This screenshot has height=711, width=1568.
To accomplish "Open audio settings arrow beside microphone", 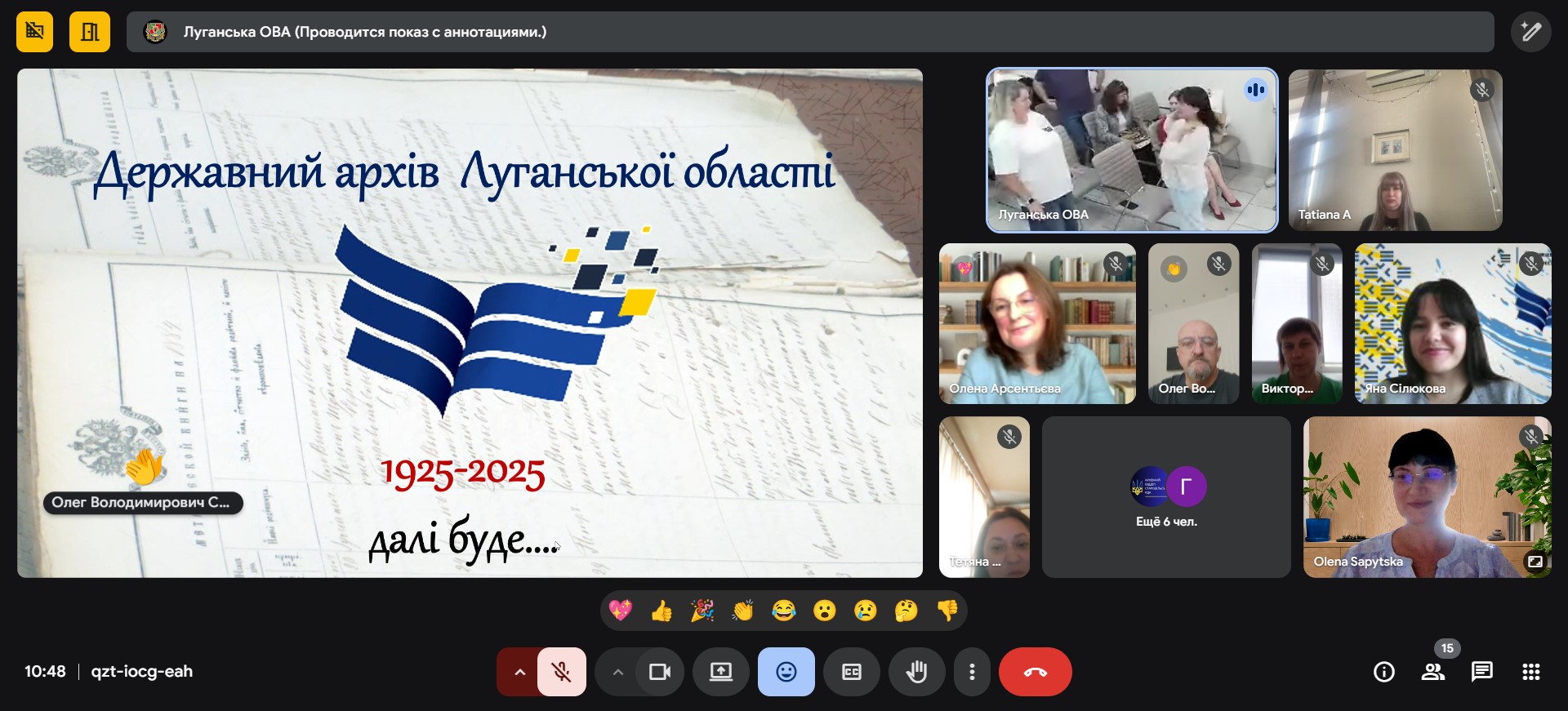I will tap(519, 672).
